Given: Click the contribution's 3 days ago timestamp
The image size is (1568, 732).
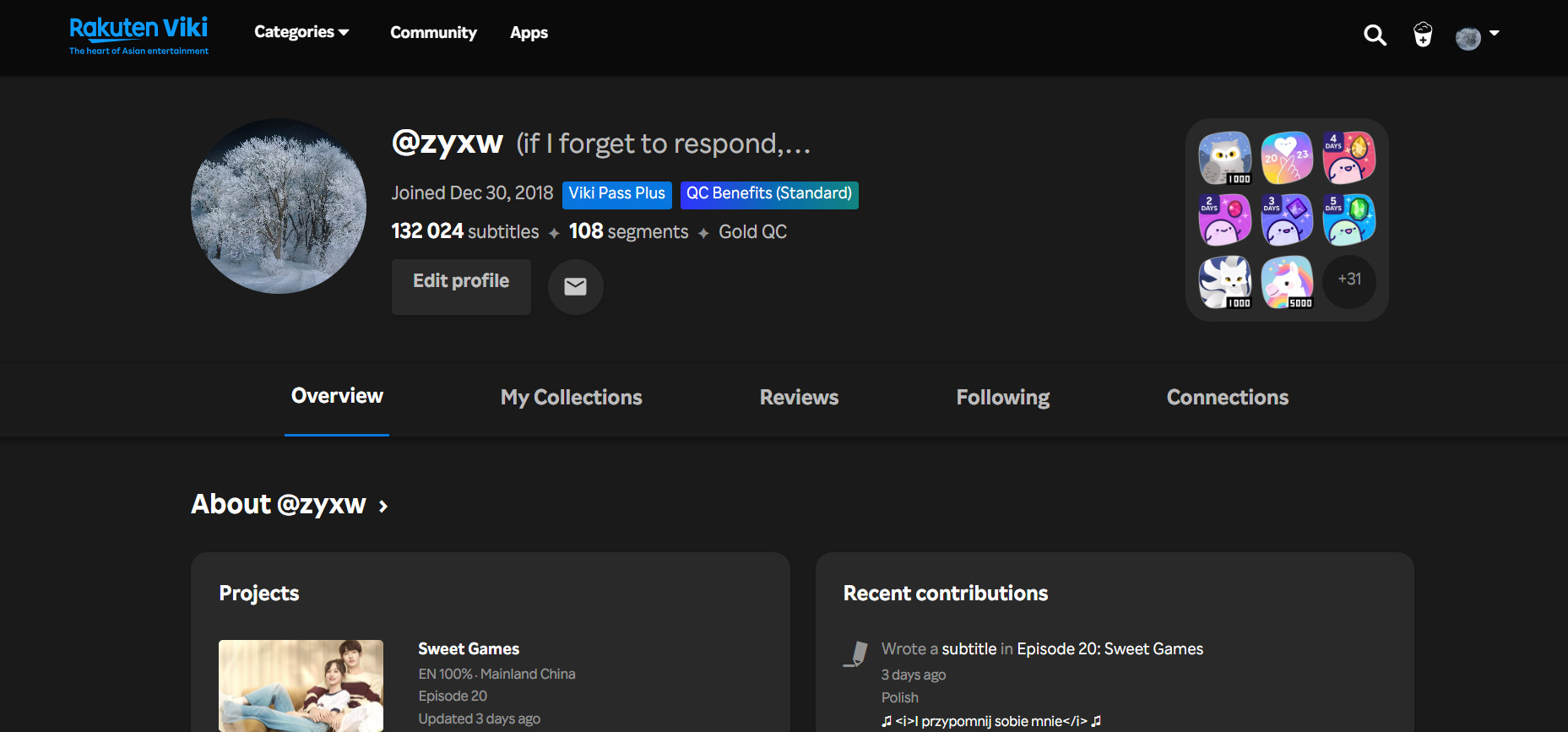Looking at the screenshot, I should pos(914,675).
